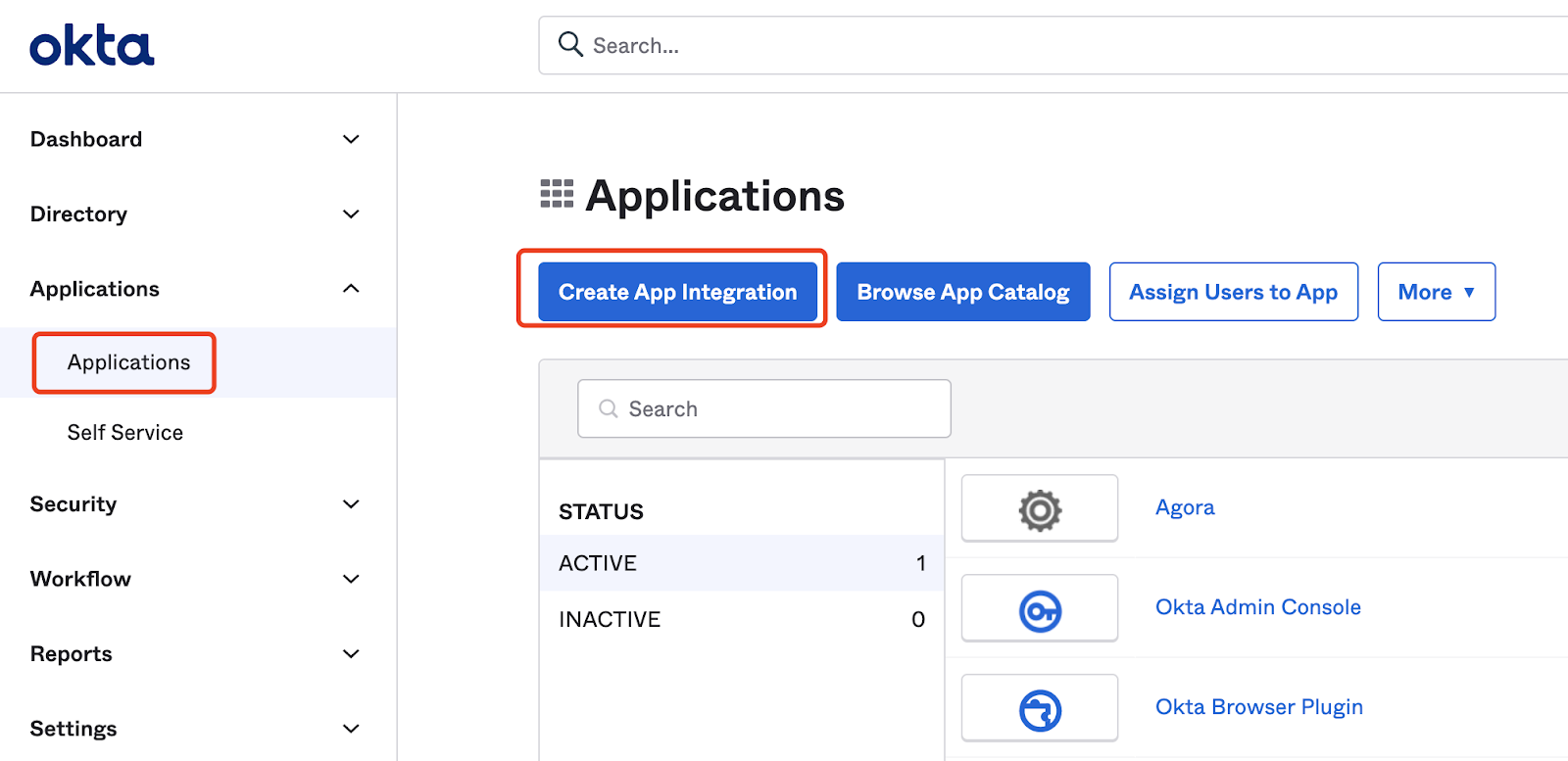Click the Agora gear app icon

[1040, 509]
